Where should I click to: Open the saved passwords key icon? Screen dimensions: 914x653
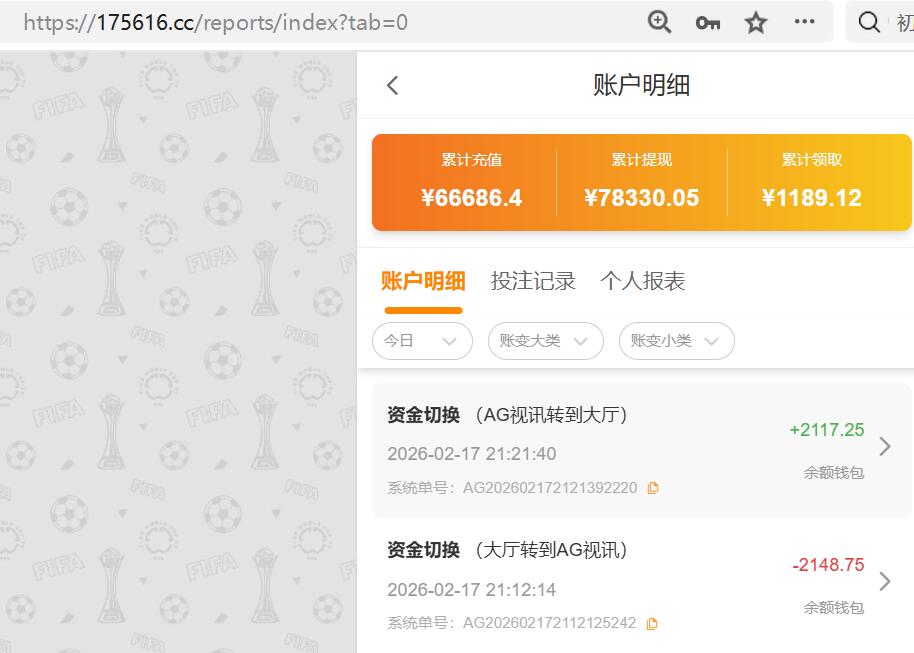click(x=707, y=21)
